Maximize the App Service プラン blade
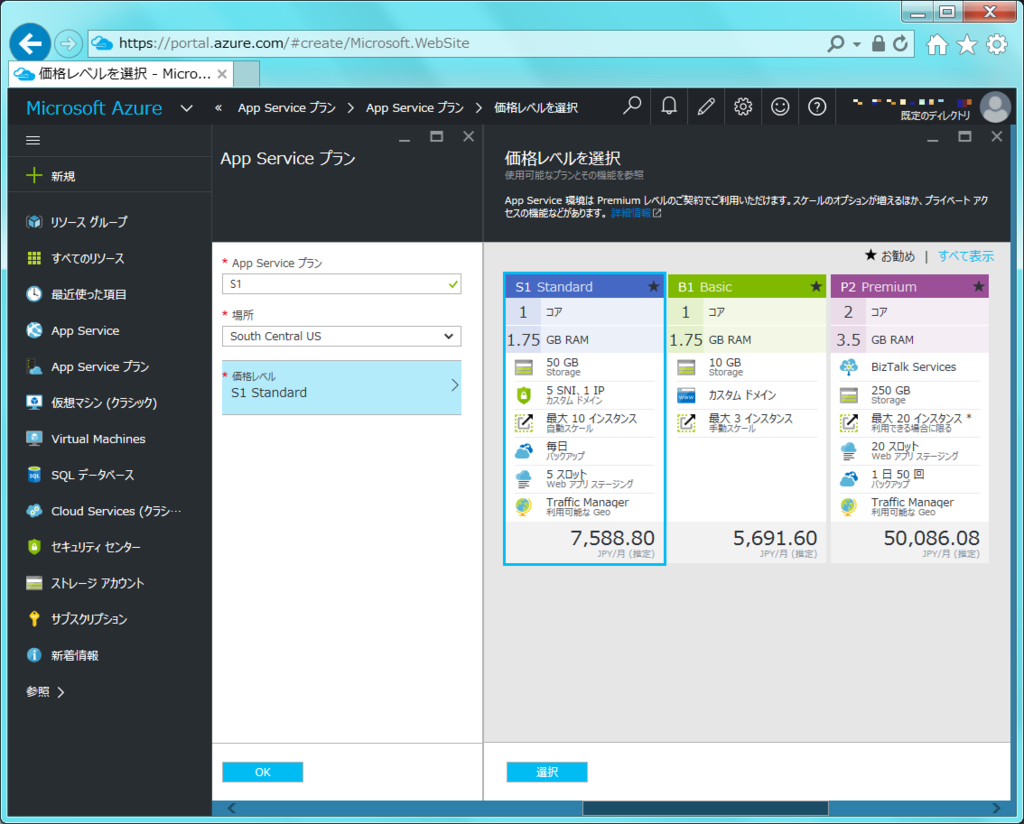 pyautogui.click(x=436, y=136)
